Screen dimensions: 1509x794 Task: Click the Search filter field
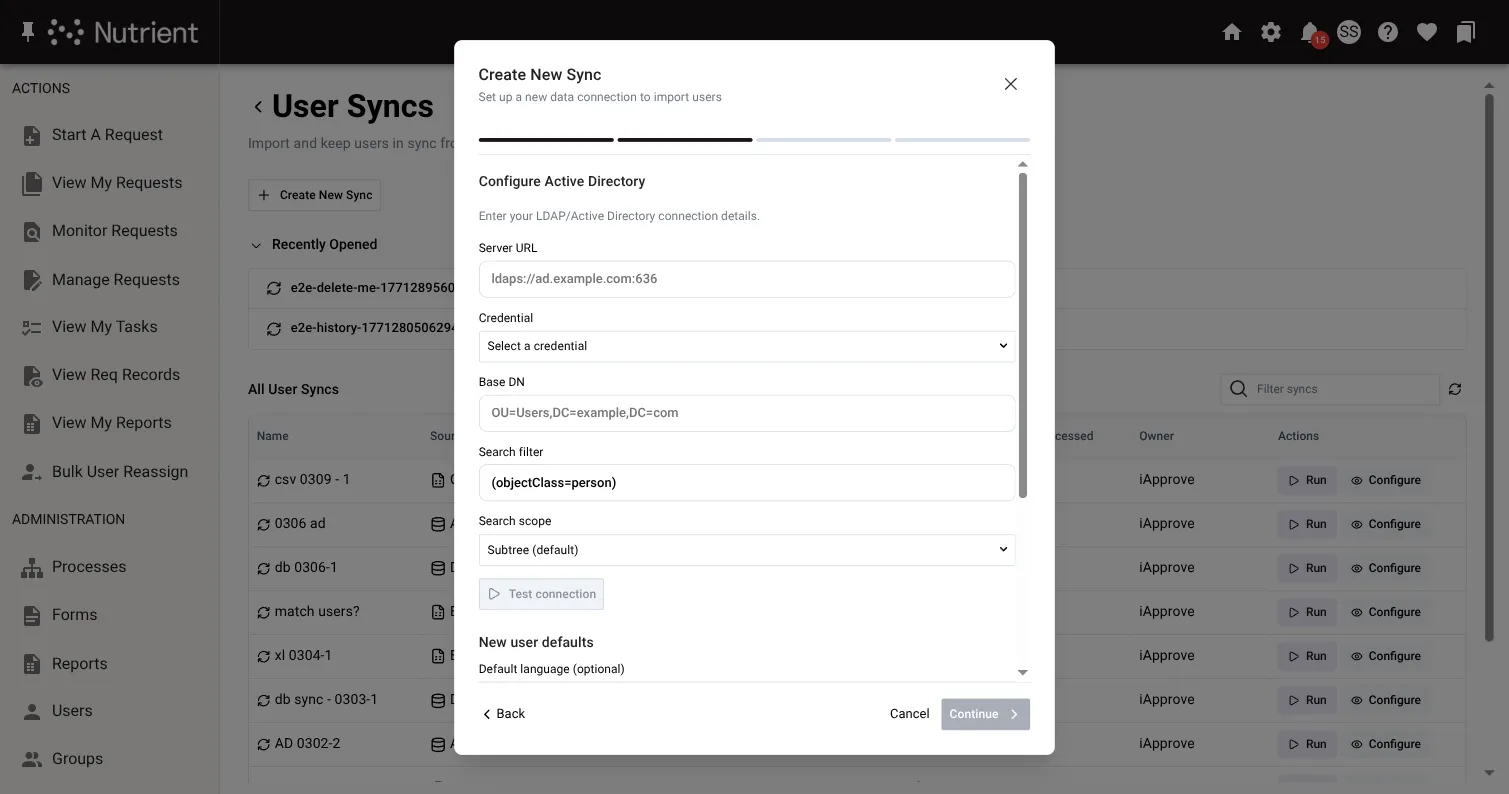click(x=746, y=482)
